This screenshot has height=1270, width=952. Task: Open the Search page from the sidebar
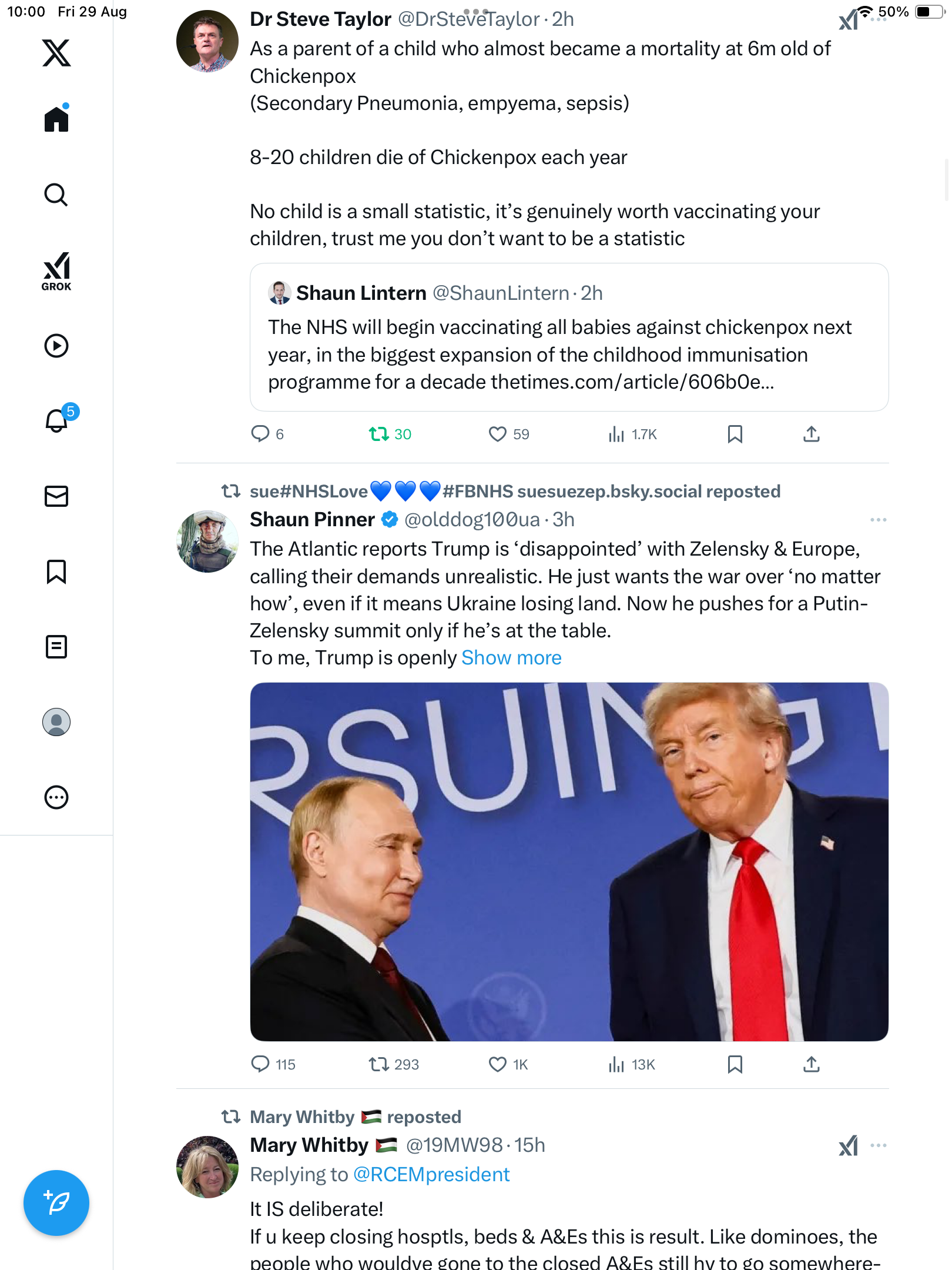[x=56, y=195]
